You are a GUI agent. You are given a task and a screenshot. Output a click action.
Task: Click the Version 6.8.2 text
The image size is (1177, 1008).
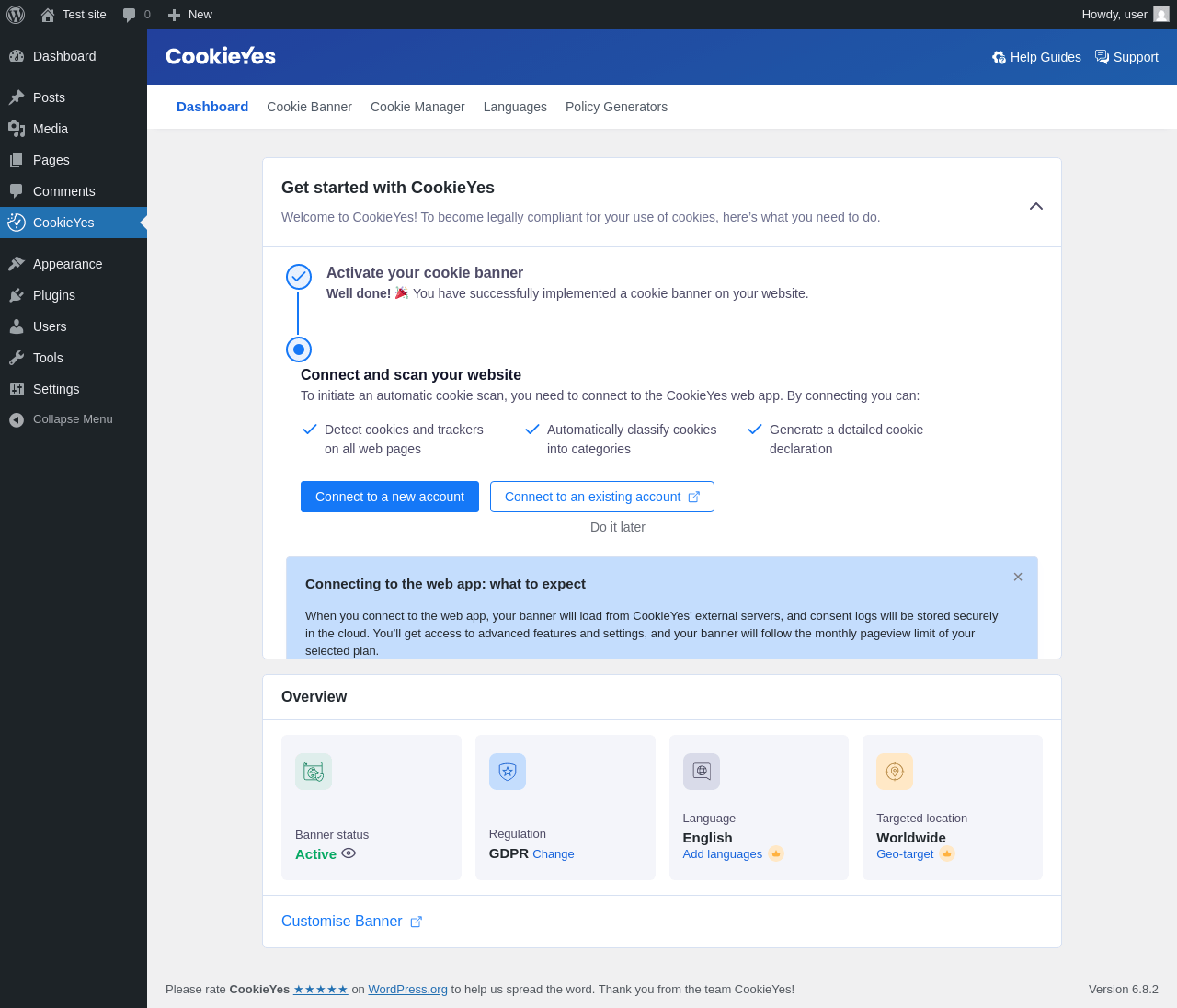pos(1124,990)
